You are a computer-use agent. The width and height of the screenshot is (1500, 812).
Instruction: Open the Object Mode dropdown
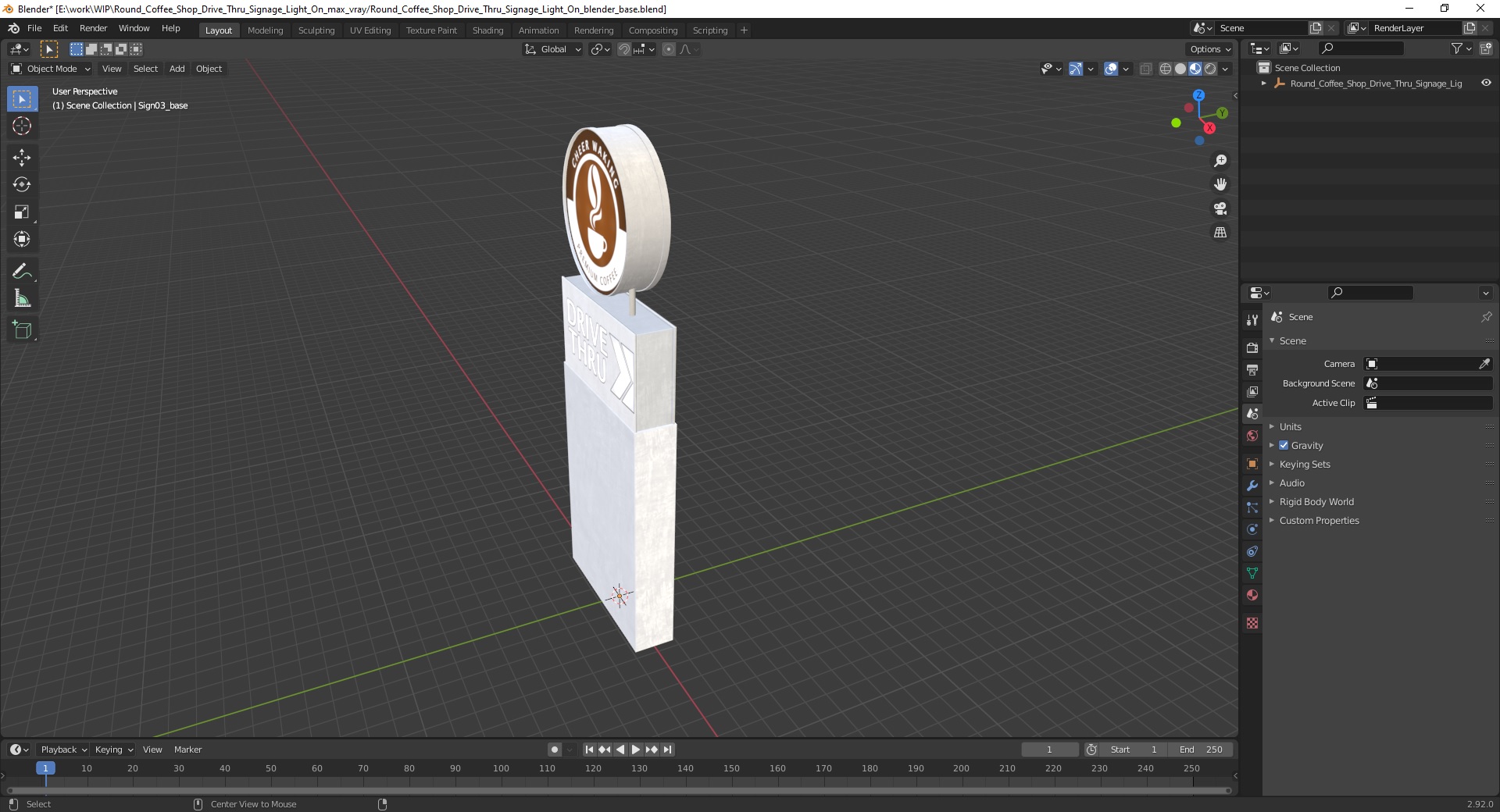[51, 69]
